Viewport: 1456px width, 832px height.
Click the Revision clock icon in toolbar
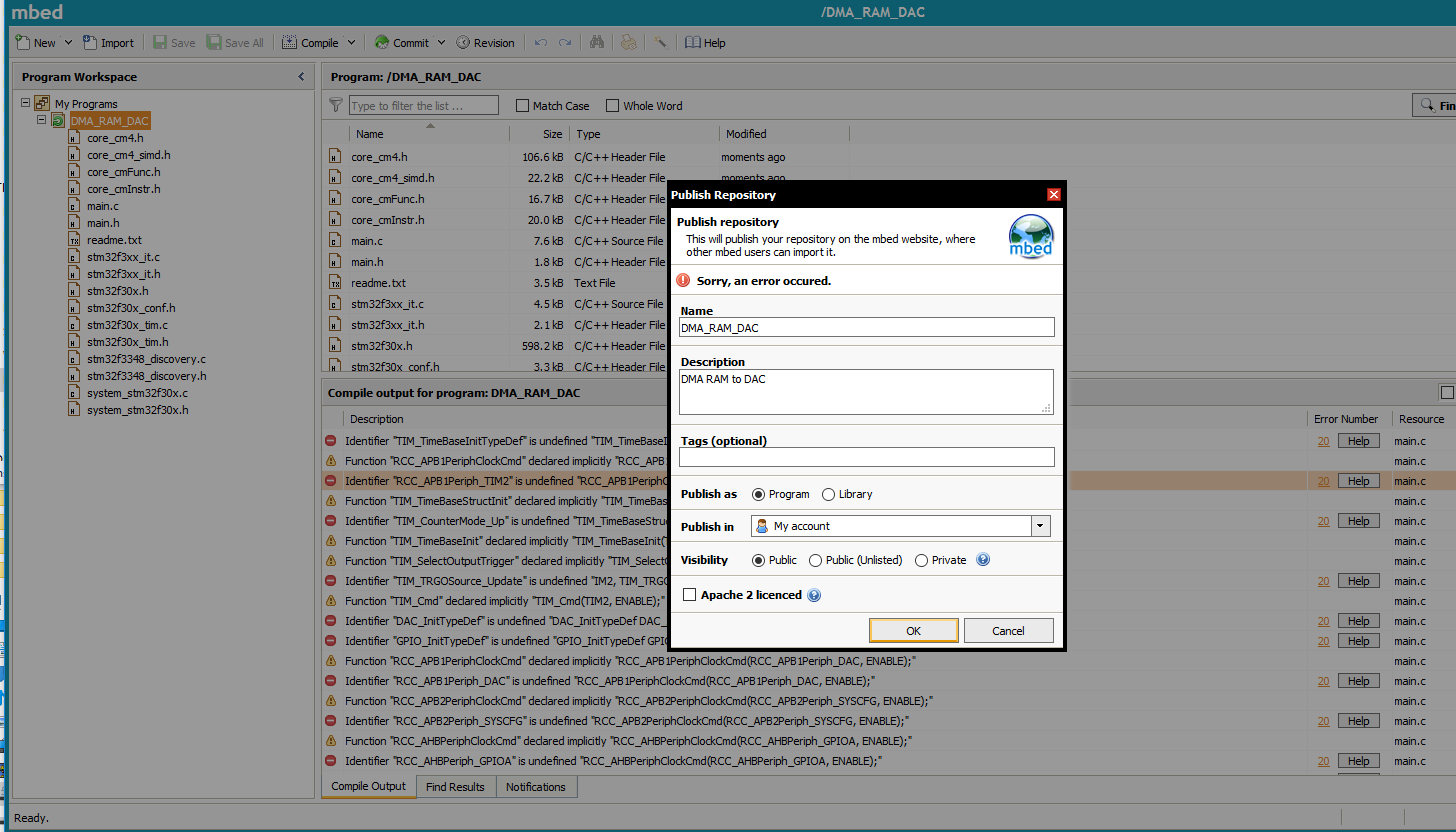click(x=464, y=43)
